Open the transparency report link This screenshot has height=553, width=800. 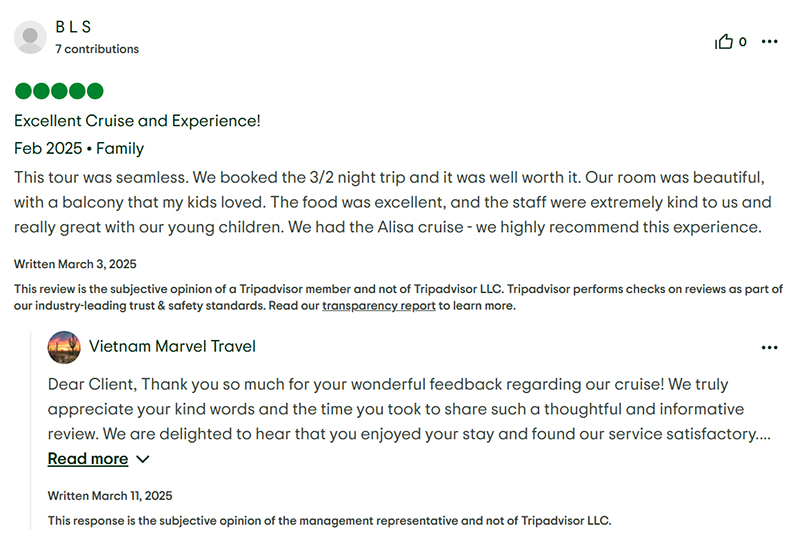click(379, 306)
